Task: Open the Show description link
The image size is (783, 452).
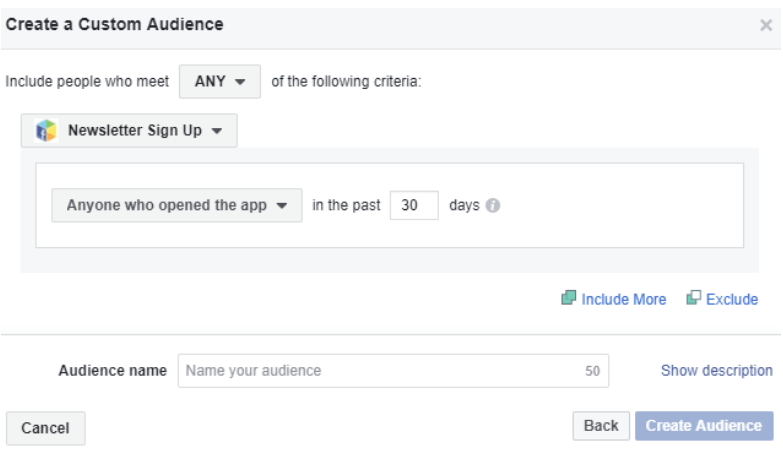Action: [717, 370]
